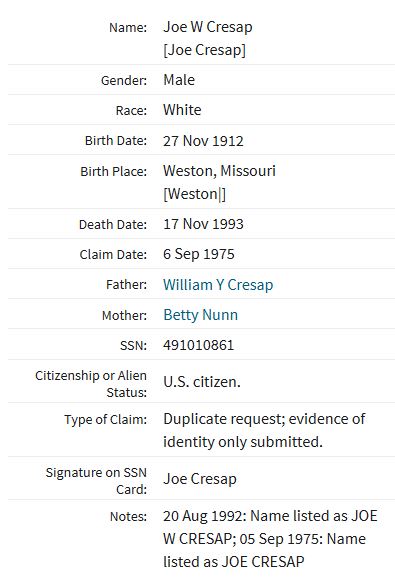Click the Duplicate request claim type text
Screen dimensions: 395x578
(264, 430)
